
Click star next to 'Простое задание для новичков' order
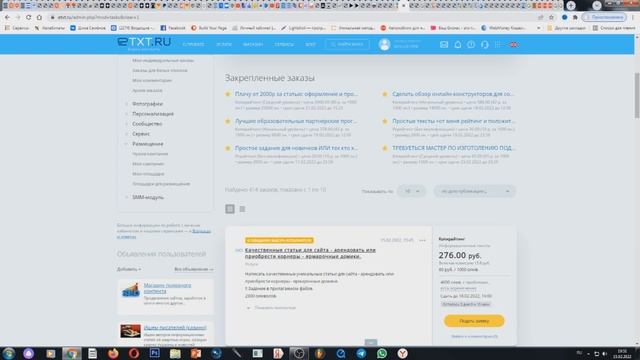pos(228,148)
